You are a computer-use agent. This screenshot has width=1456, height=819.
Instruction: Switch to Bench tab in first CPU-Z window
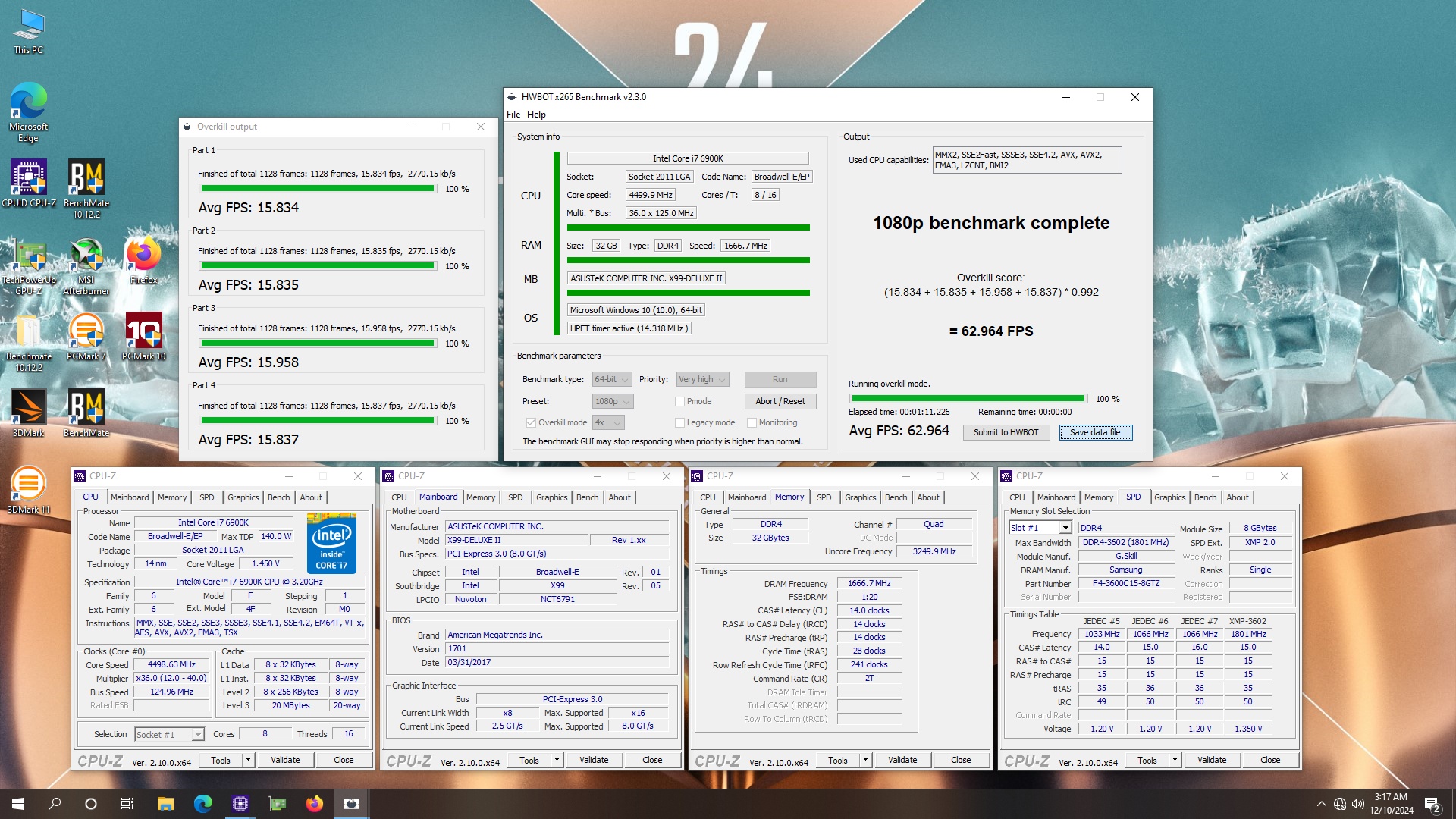point(278,497)
